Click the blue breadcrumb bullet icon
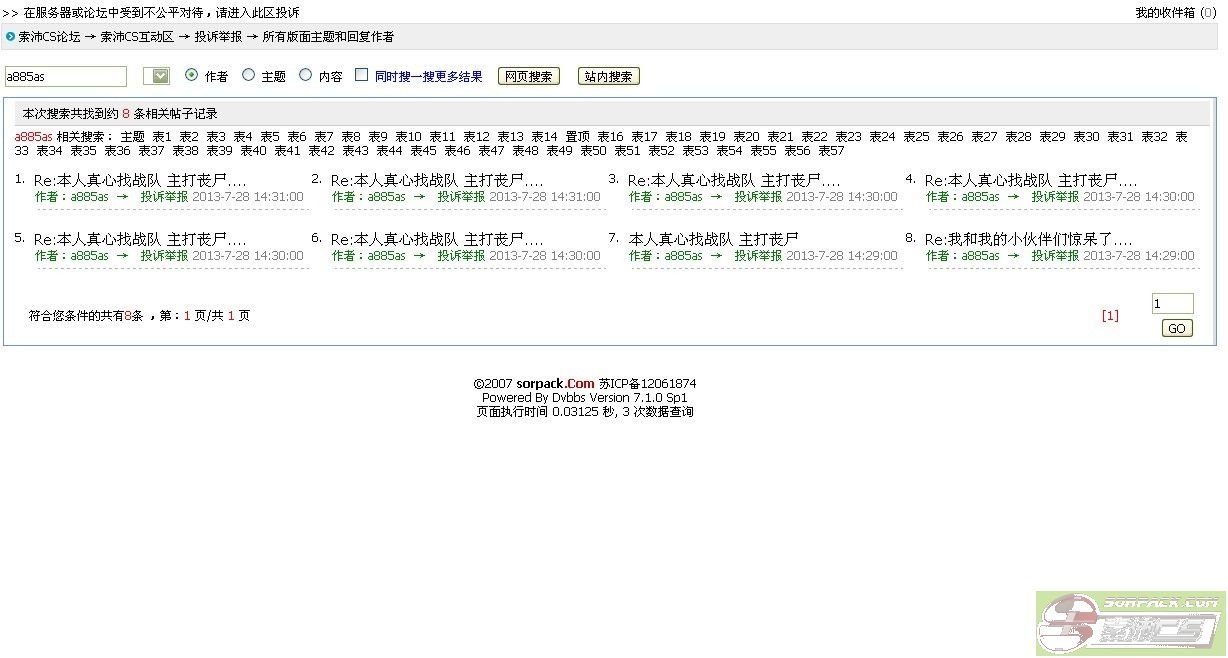The height and width of the screenshot is (658, 1228). coord(11,37)
